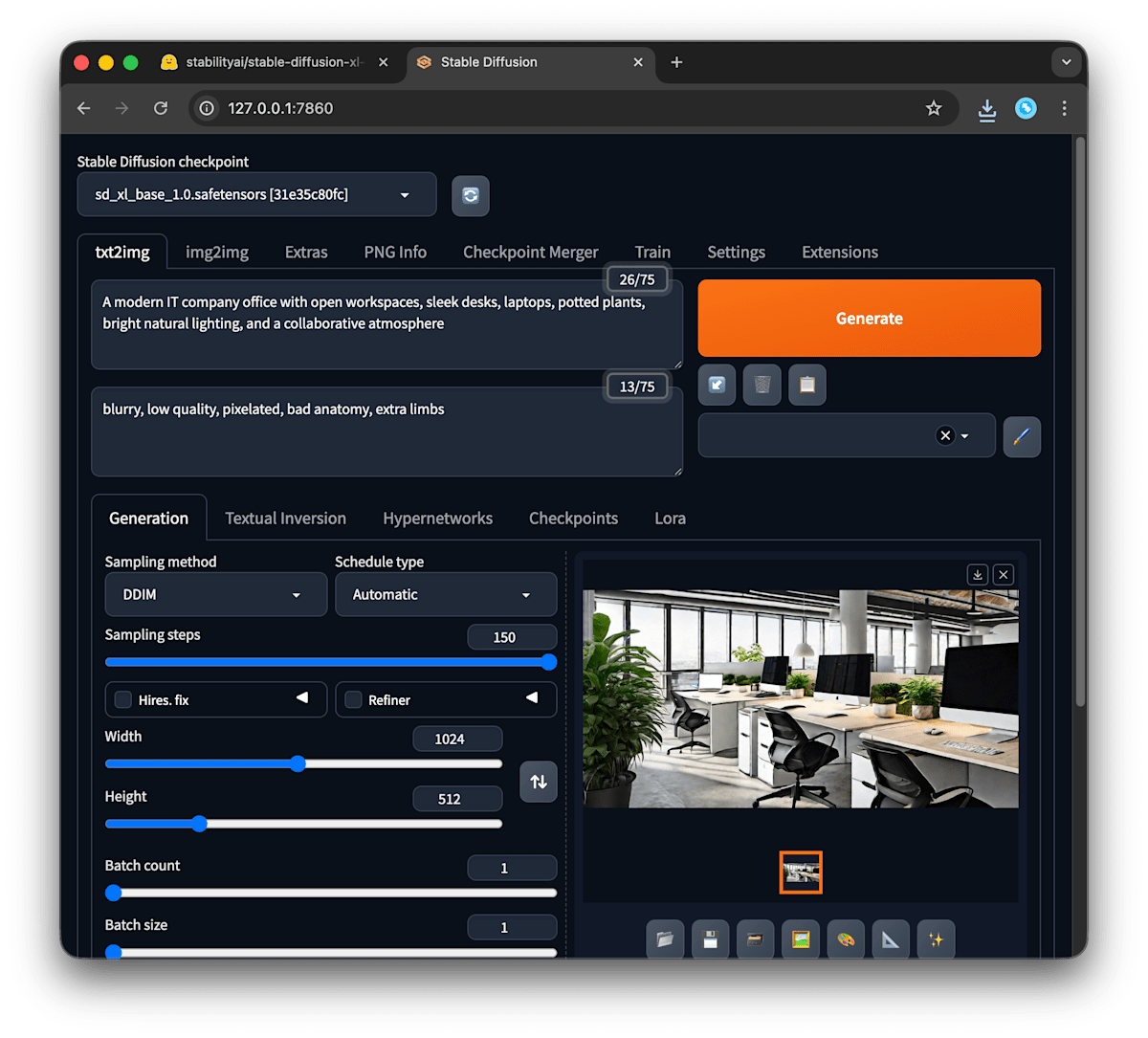
Task: Click the Sampling steps slider handle
Action: click(548, 662)
